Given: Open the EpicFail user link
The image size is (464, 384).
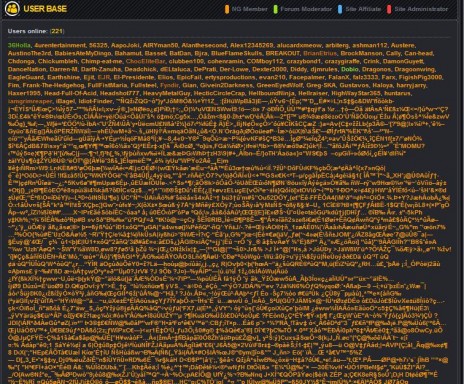Looking at the screenshot, I should tap(189, 77).
